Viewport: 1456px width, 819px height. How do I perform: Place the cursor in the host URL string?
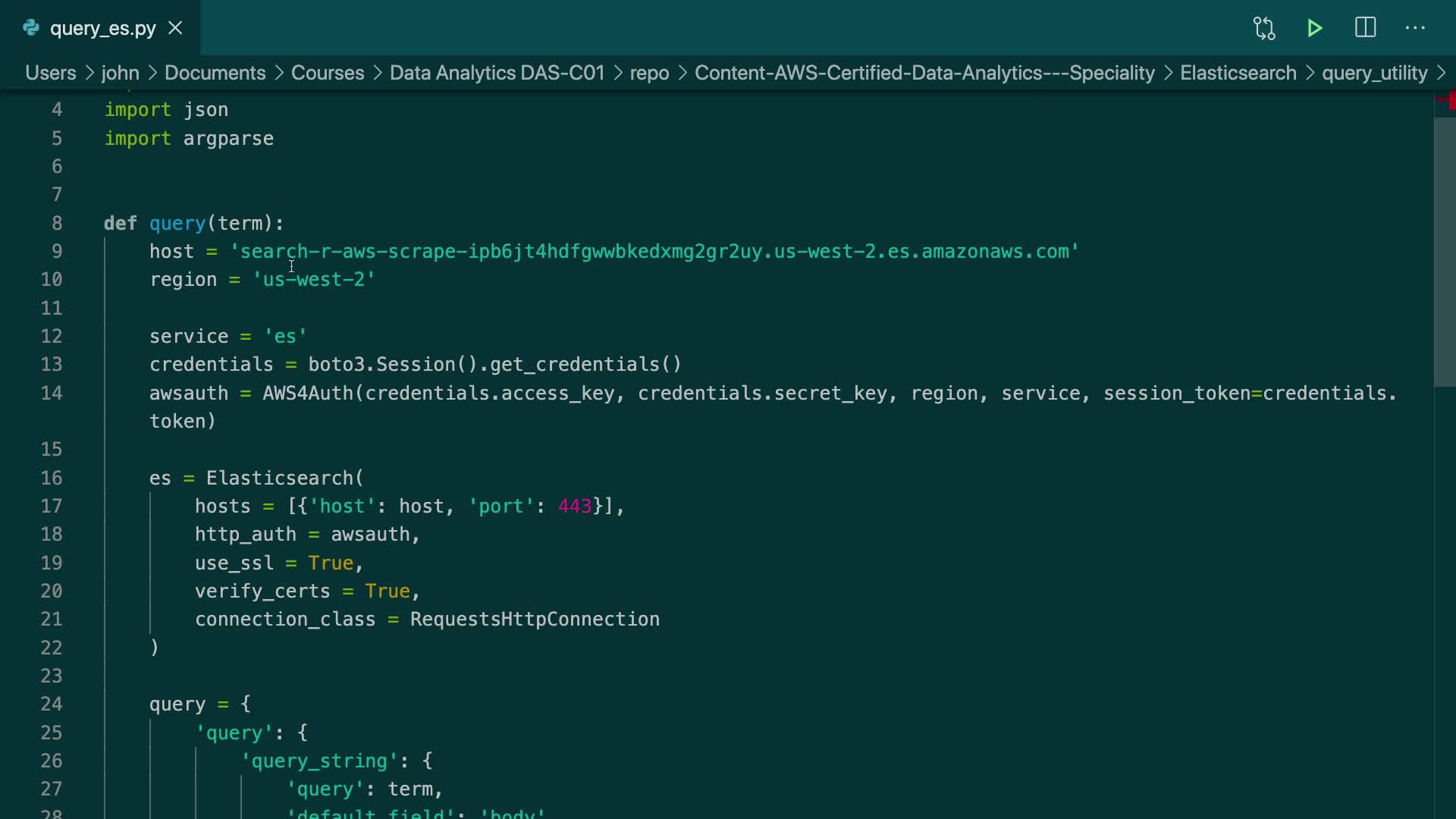pos(652,252)
